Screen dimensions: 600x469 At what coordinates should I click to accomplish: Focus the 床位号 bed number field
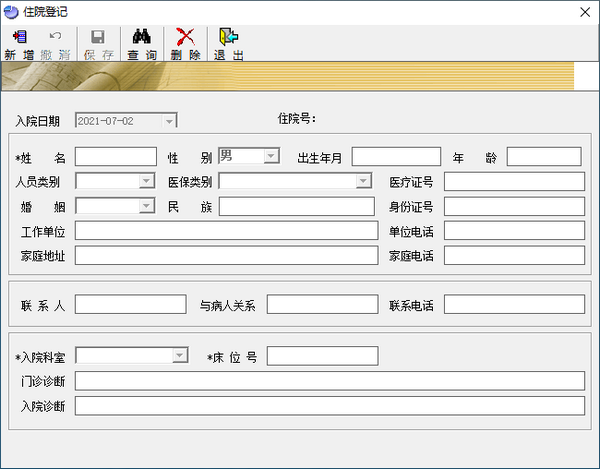point(322,356)
